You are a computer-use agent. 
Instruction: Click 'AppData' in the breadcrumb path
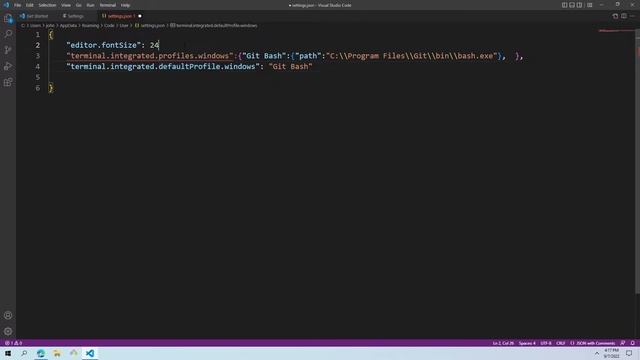click(x=68, y=26)
